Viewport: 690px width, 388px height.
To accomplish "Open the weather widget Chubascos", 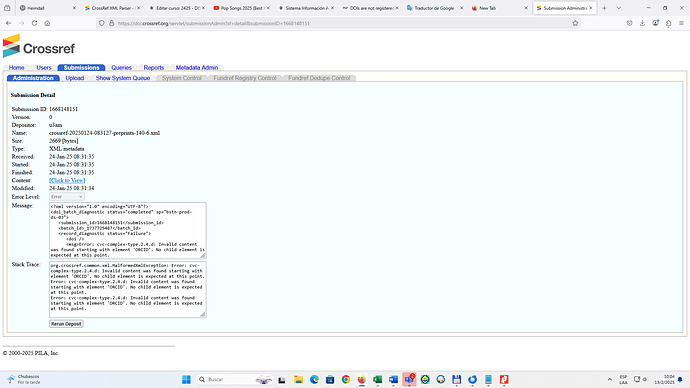I will [x=24, y=379].
